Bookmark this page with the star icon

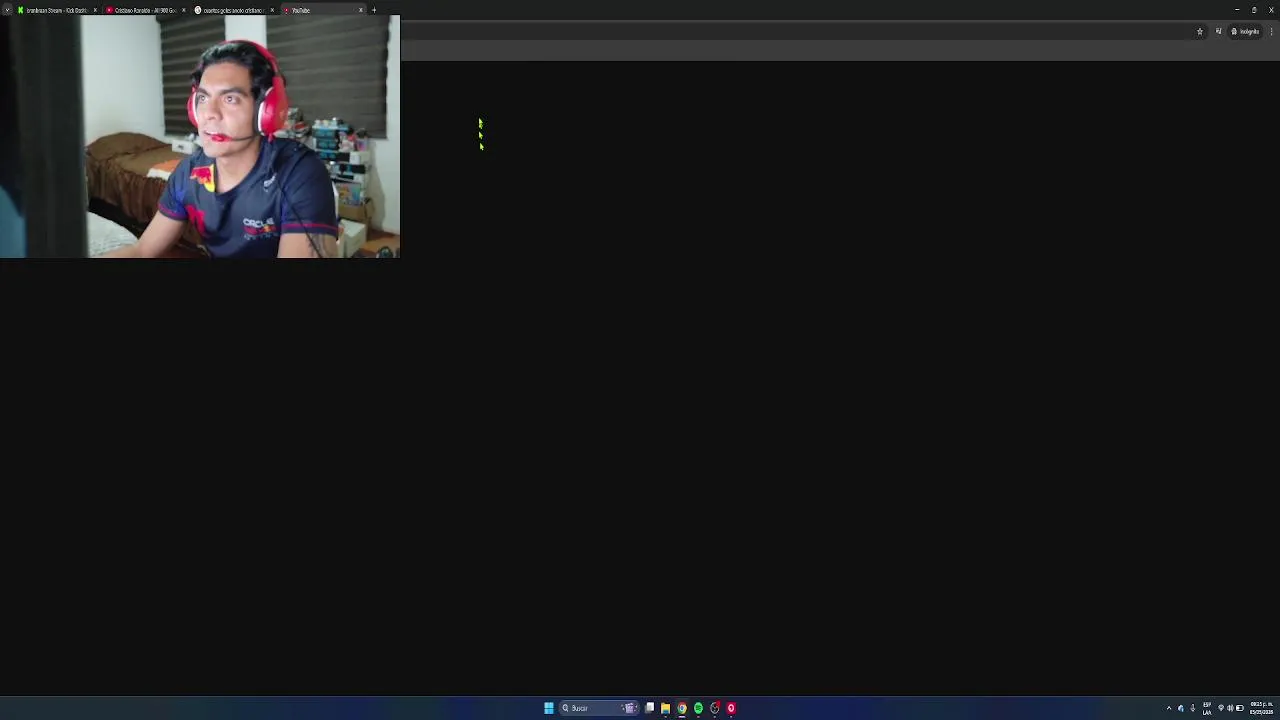pos(1200,31)
